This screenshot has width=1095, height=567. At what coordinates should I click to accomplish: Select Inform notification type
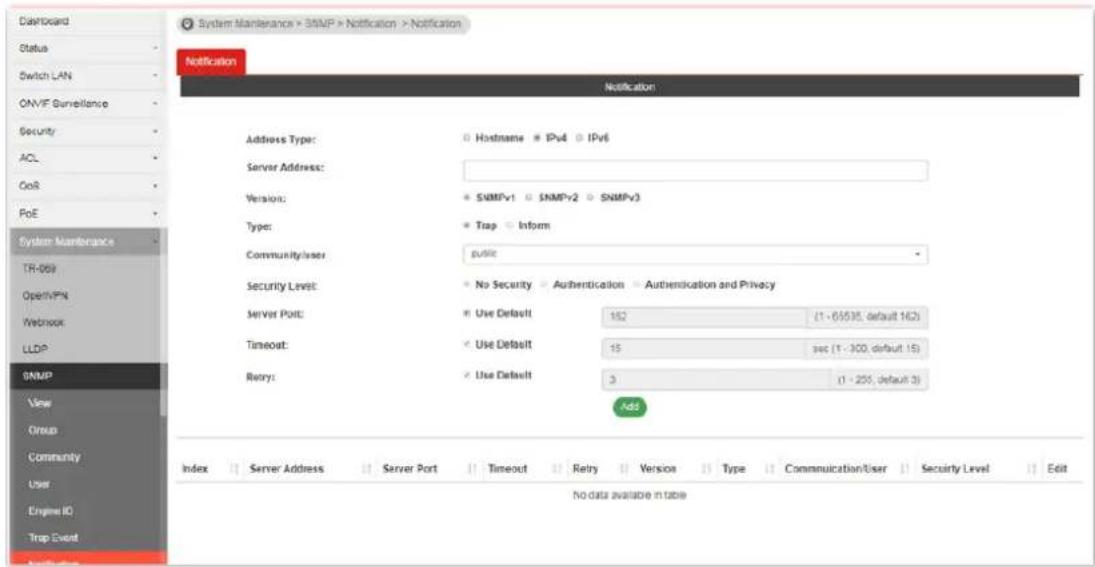pyautogui.click(x=509, y=226)
